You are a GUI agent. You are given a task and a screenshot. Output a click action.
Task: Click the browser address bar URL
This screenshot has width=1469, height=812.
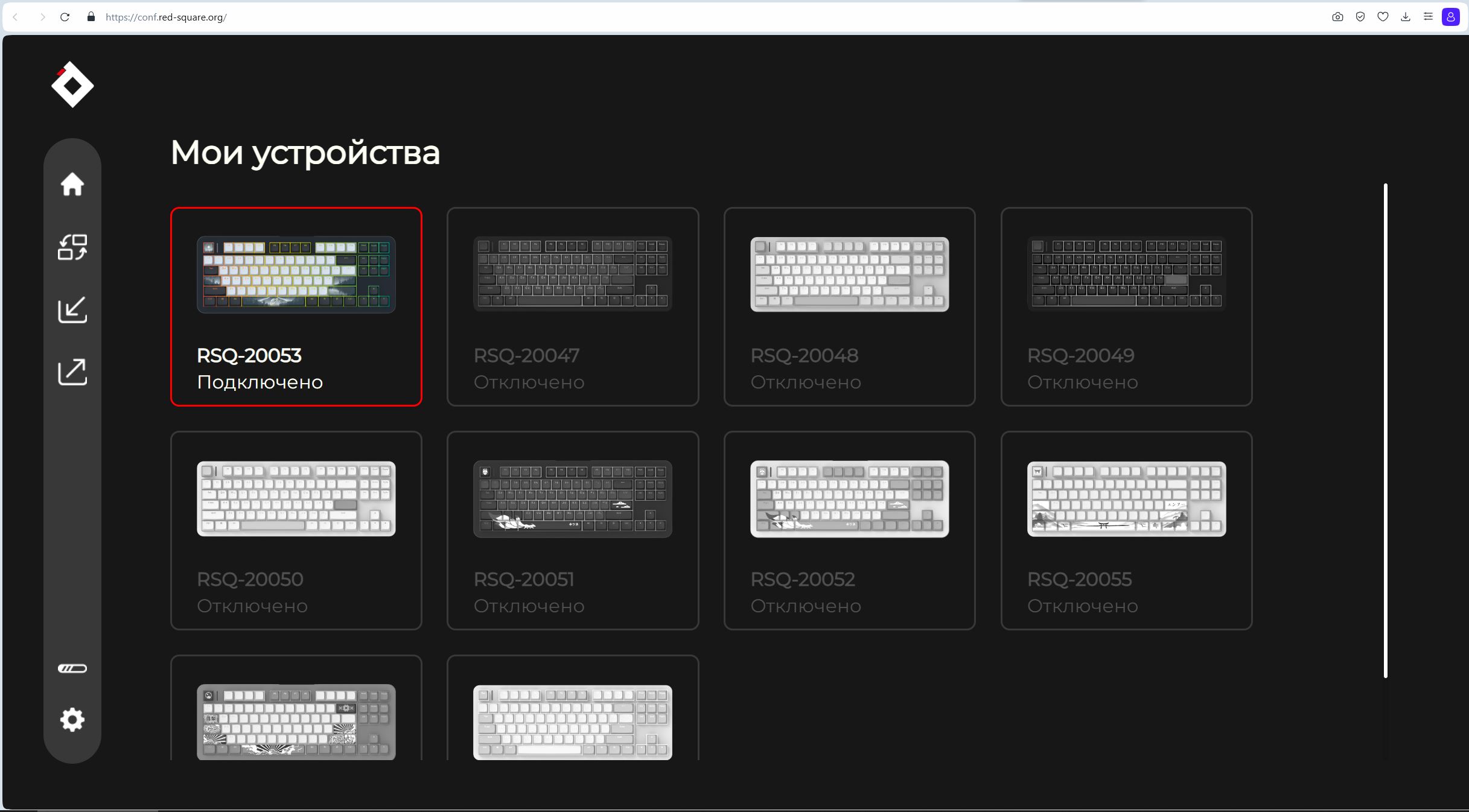pos(166,17)
